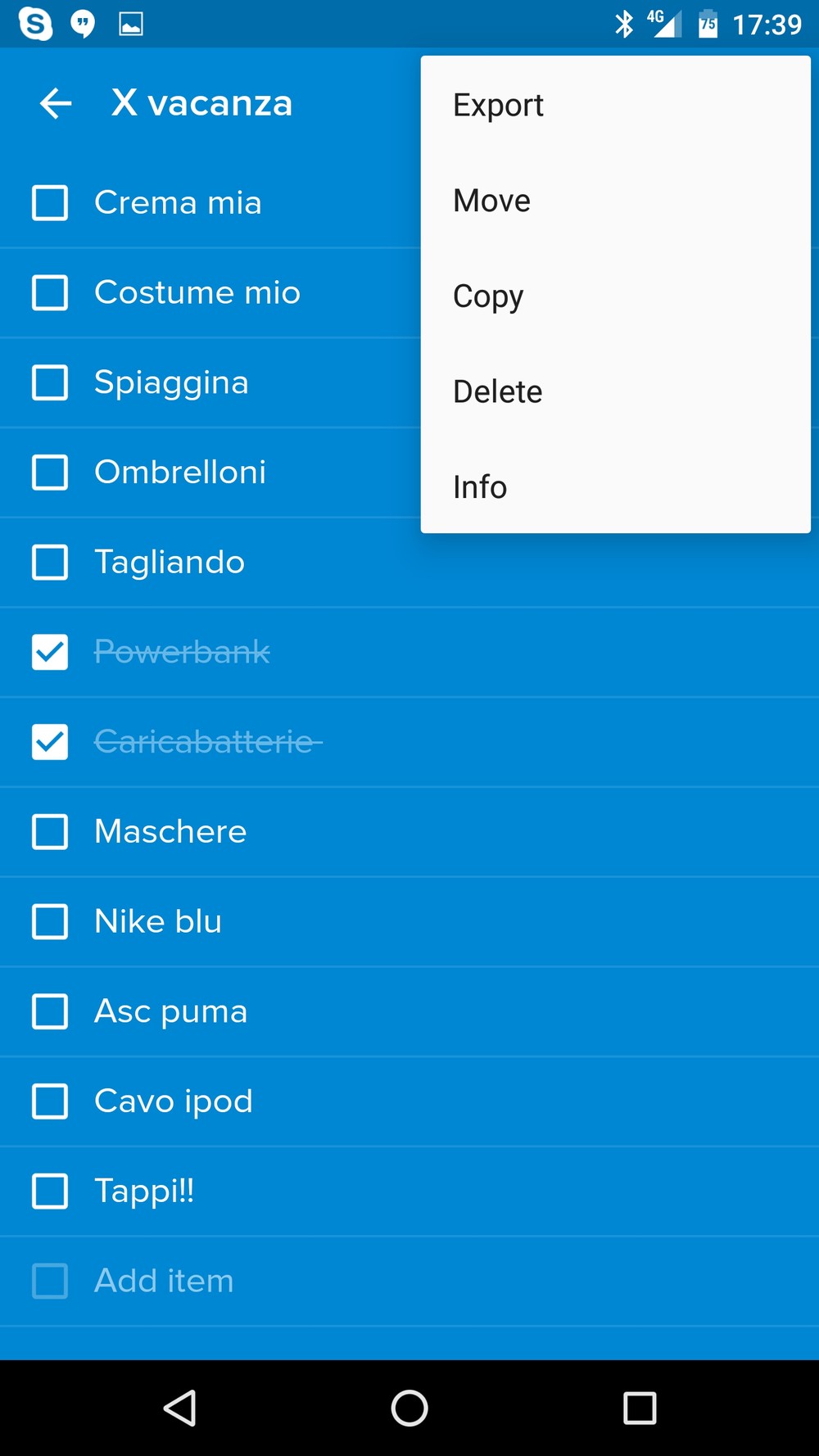This screenshot has height=1456, width=819.
Task: Tap the X vacanza list title
Action: 201,103
